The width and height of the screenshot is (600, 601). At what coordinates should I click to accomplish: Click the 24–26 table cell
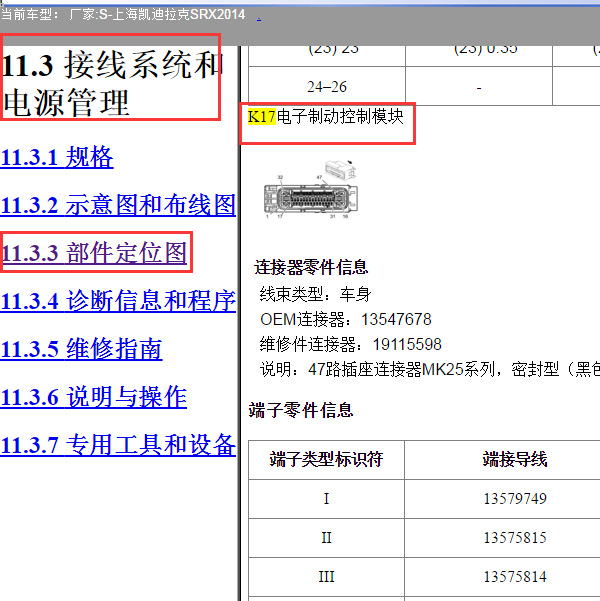coord(327,87)
